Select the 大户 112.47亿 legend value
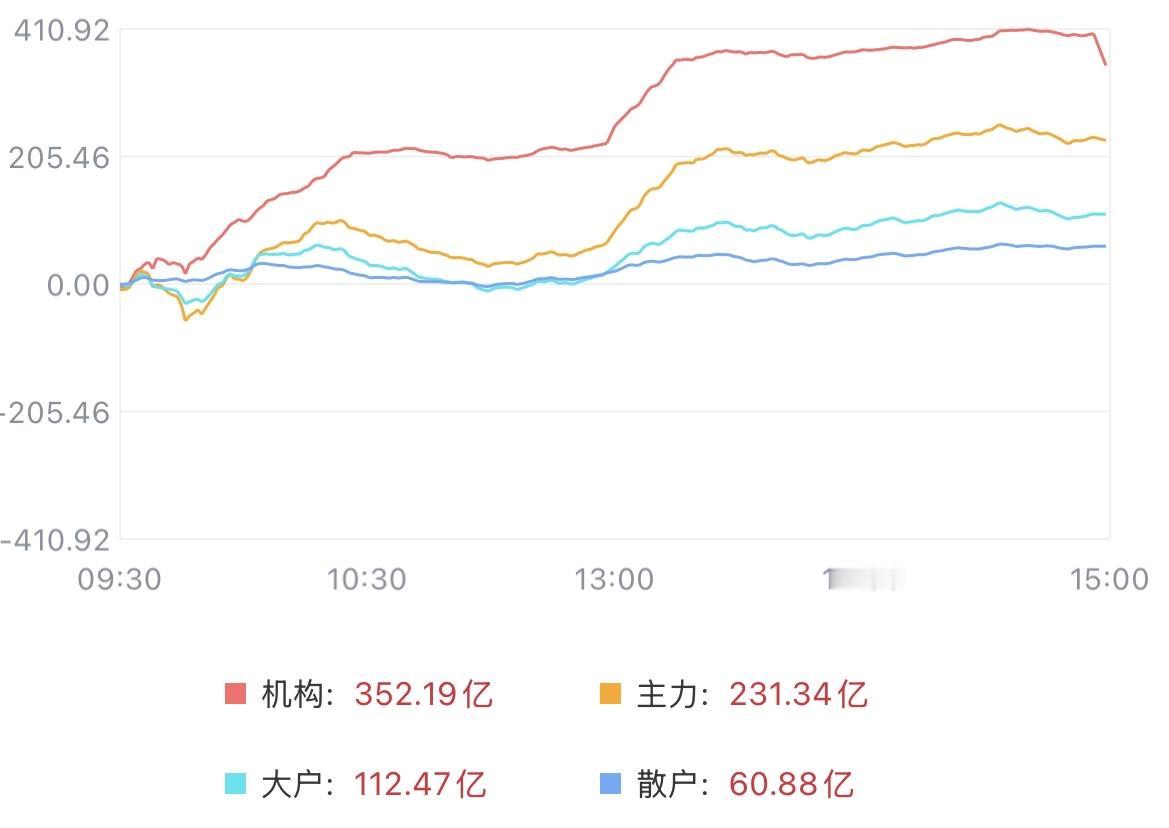 420,784
